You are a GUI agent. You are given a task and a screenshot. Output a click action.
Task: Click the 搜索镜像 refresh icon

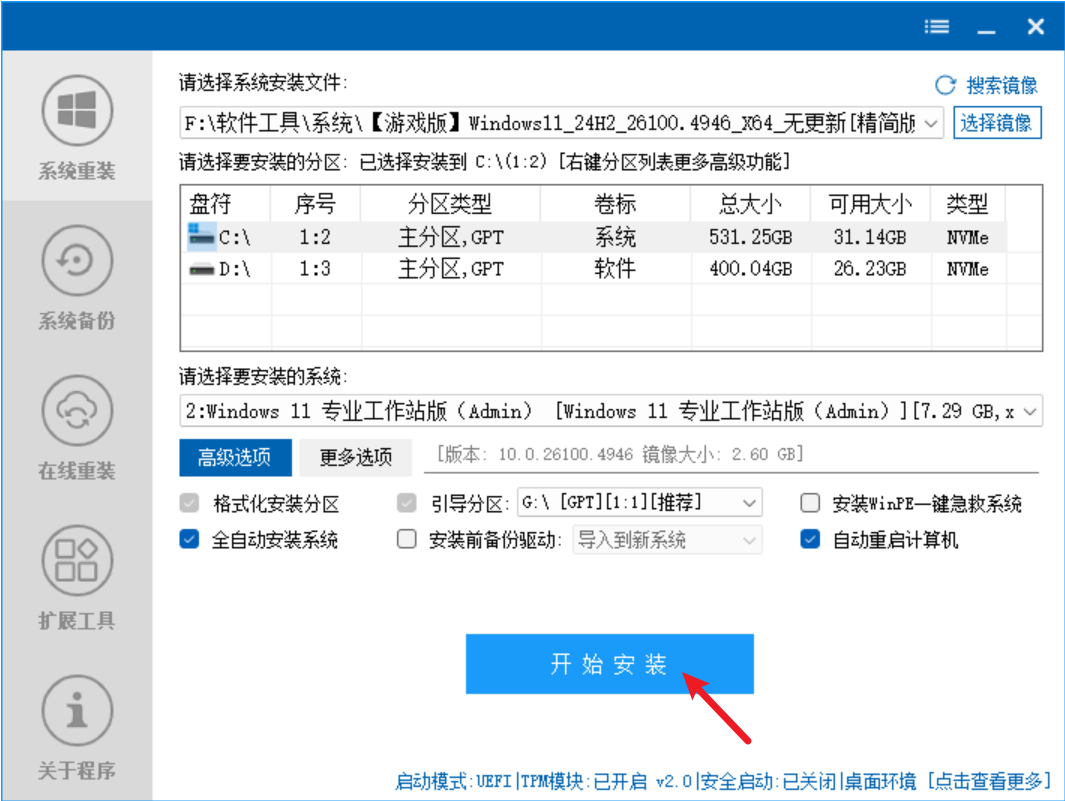coord(945,85)
